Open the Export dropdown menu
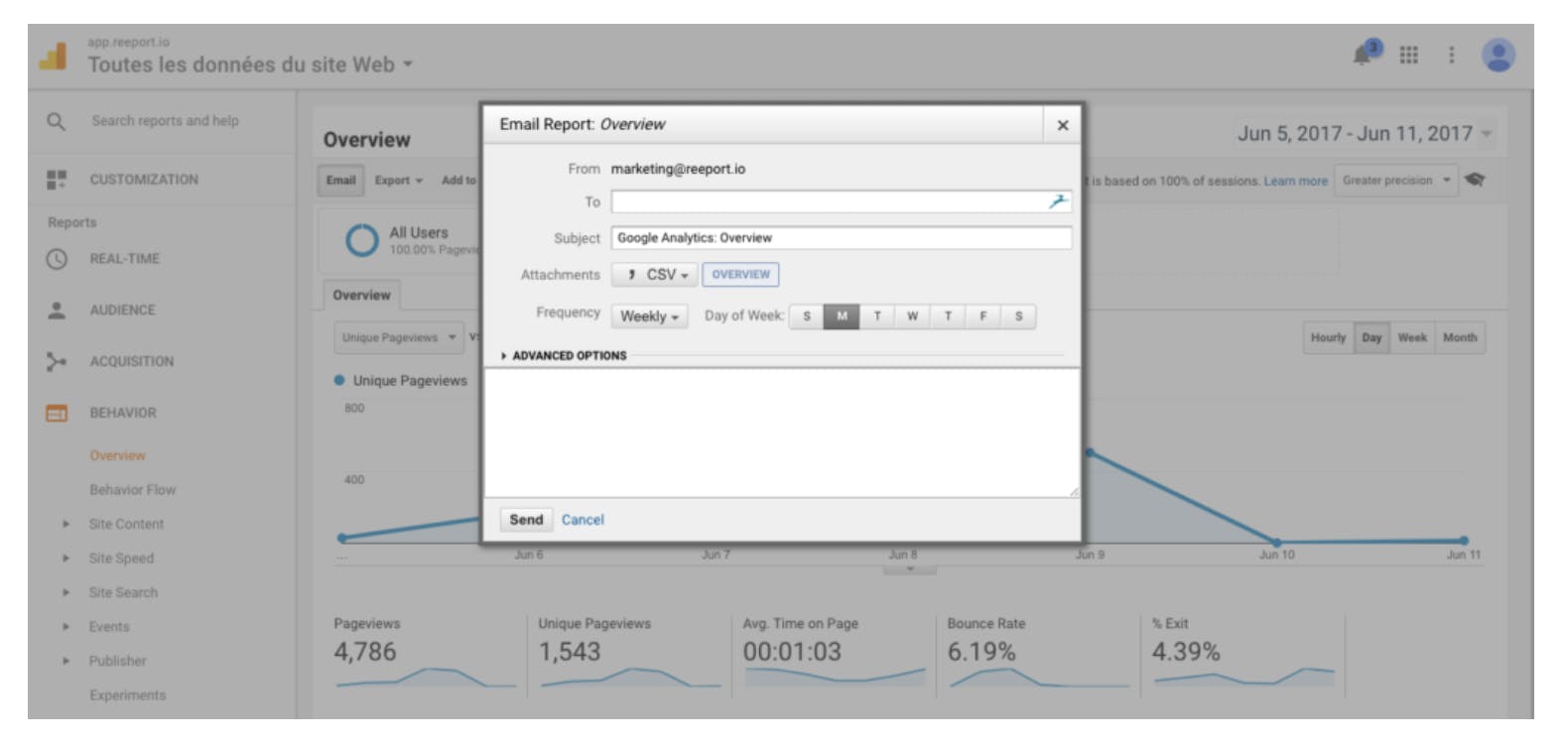1568x746 pixels. [x=398, y=181]
